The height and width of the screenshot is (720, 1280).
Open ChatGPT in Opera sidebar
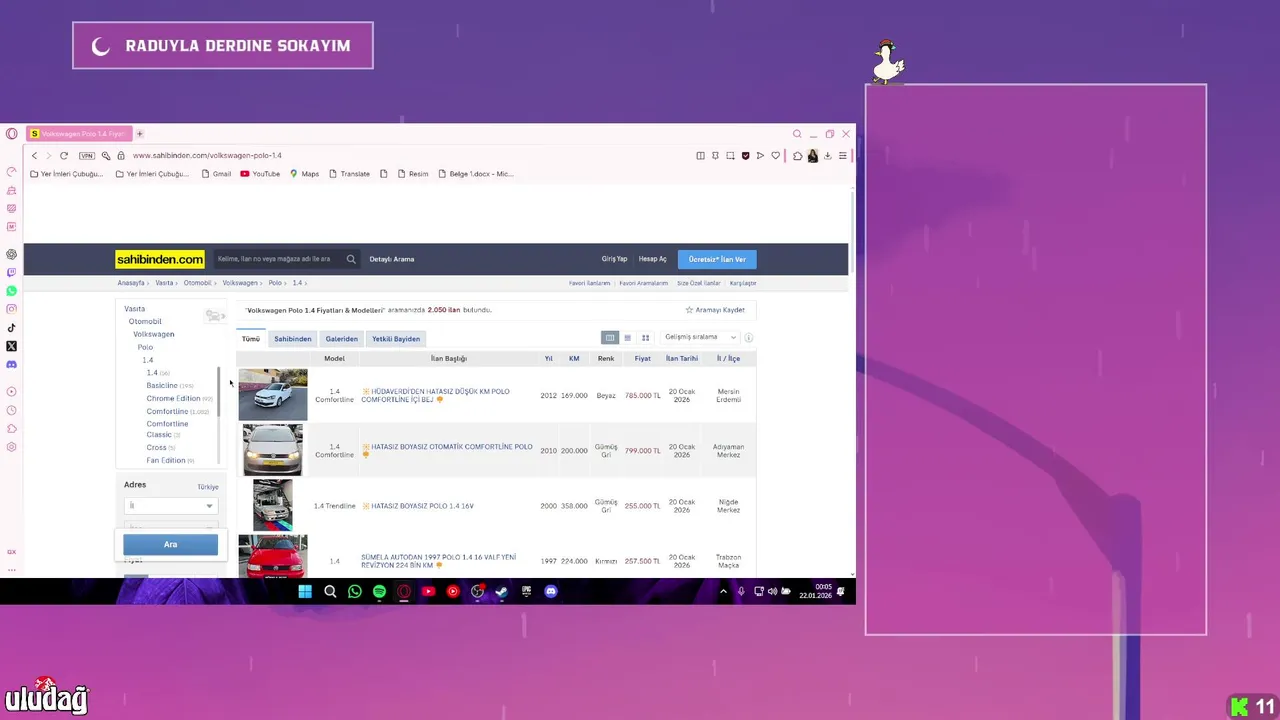pos(11,254)
